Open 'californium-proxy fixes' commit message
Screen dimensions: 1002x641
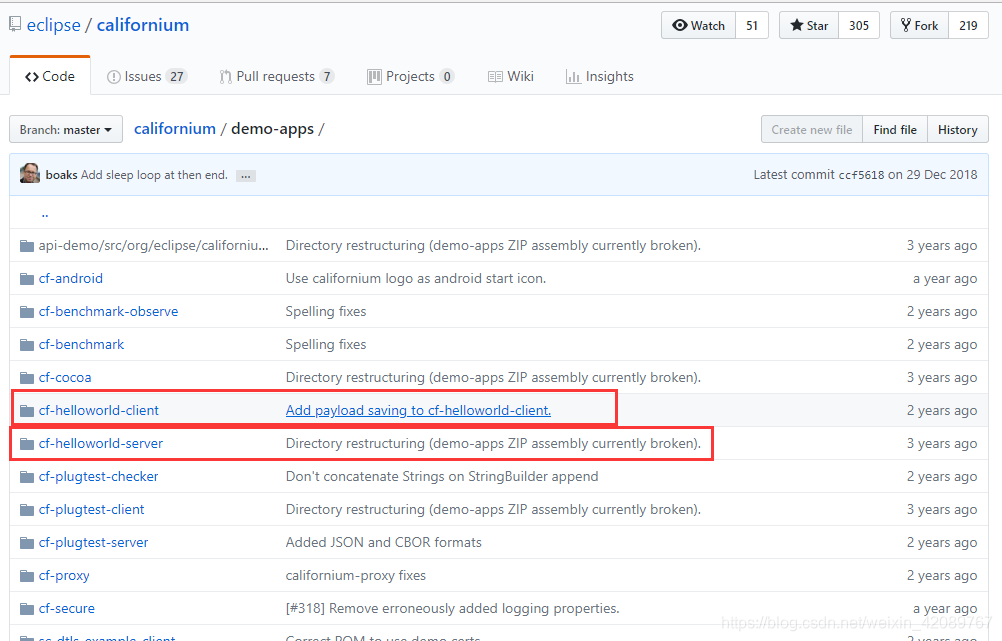[x=355, y=576]
